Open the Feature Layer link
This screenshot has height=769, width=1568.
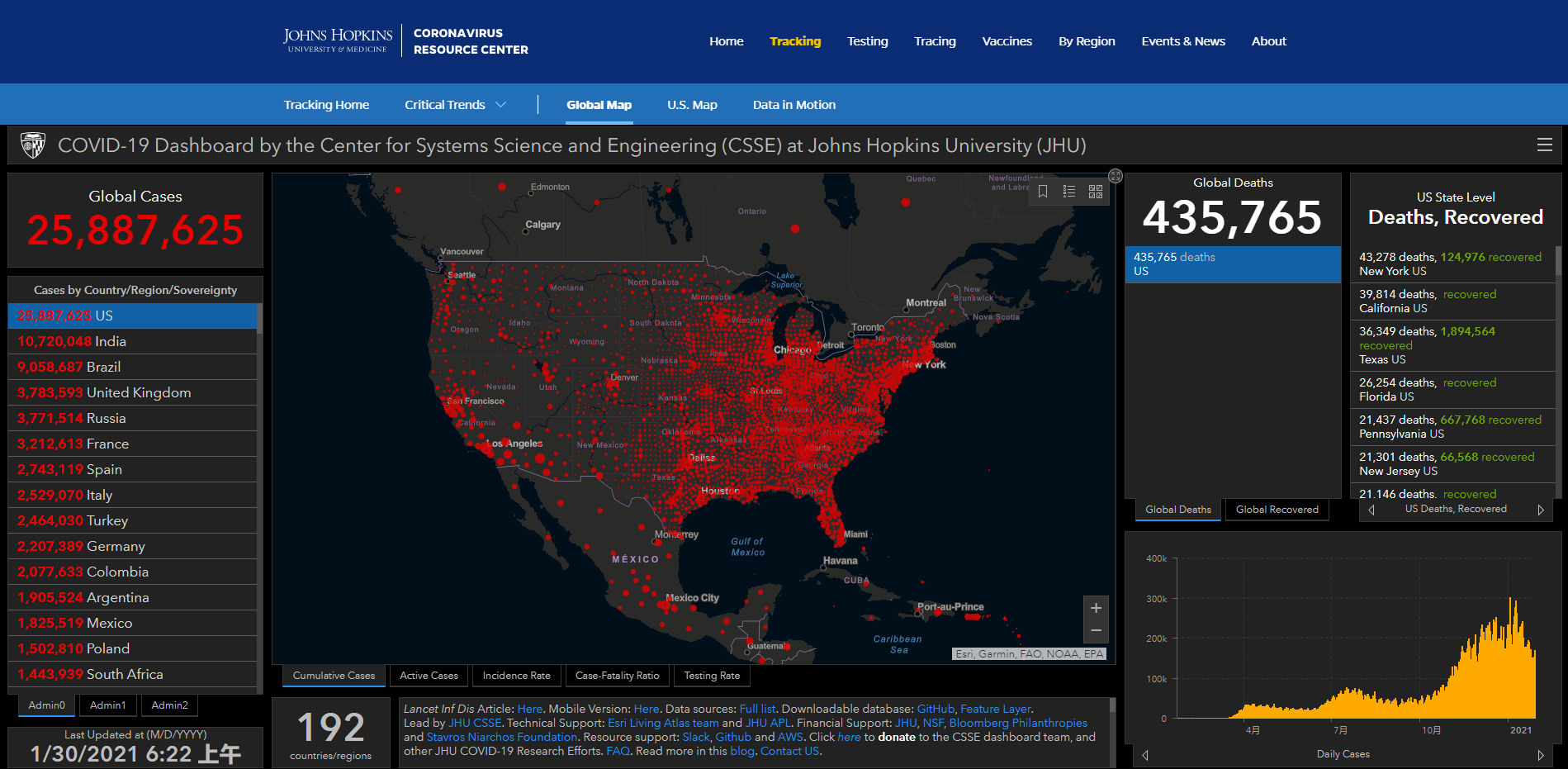pyautogui.click(x=996, y=709)
